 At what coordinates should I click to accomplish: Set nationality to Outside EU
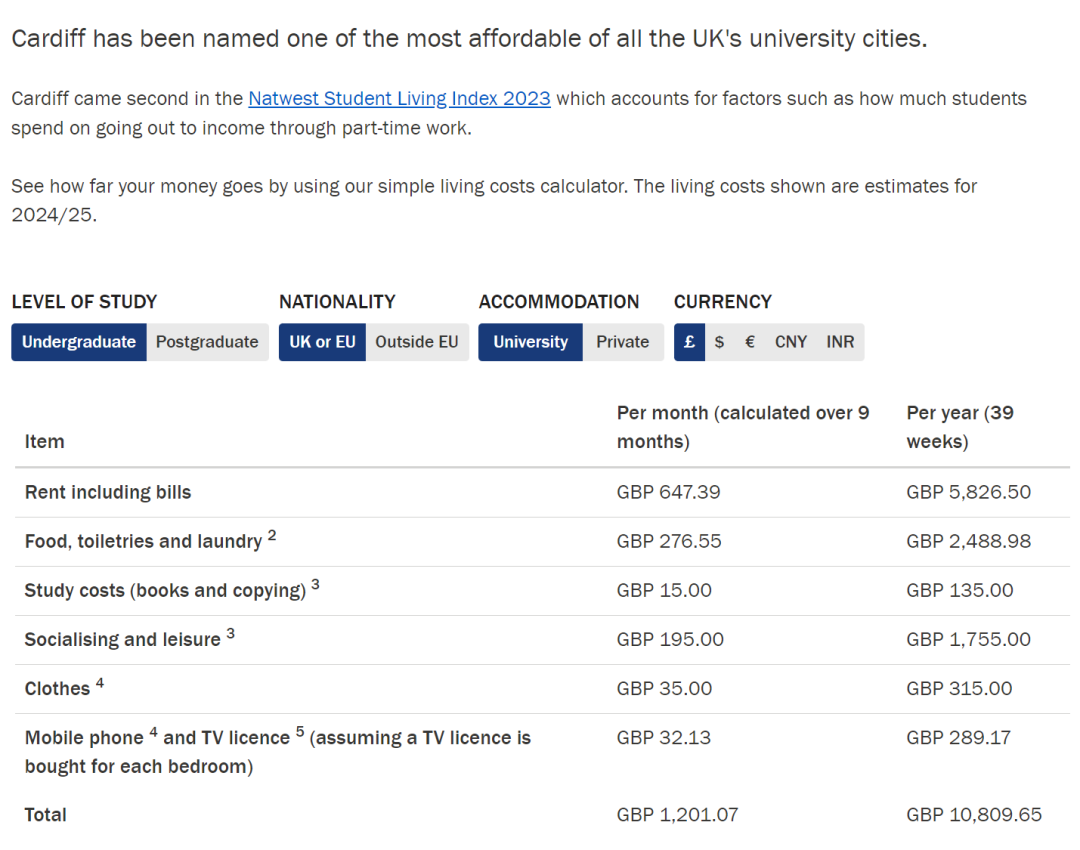(x=417, y=342)
